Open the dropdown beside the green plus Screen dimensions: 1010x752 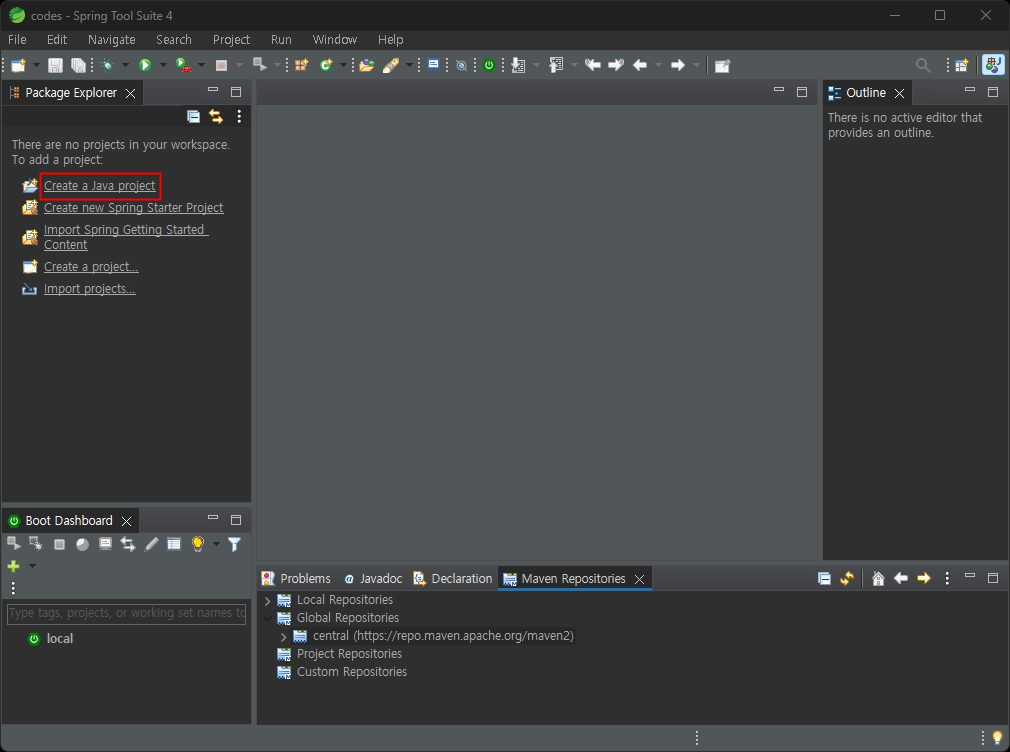click(32, 566)
